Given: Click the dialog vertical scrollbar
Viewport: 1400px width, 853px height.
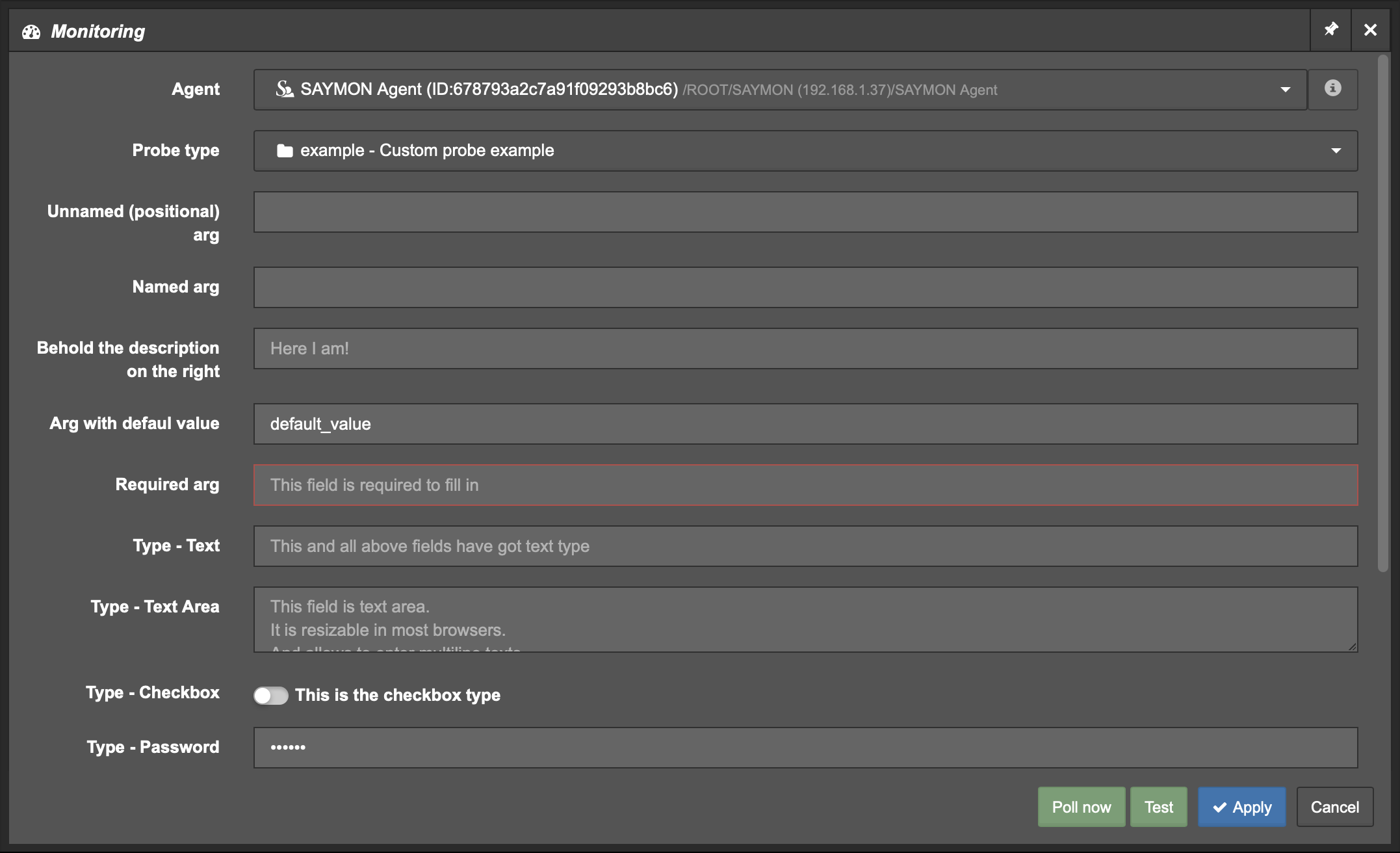Looking at the screenshot, I should click(1382, 313).
